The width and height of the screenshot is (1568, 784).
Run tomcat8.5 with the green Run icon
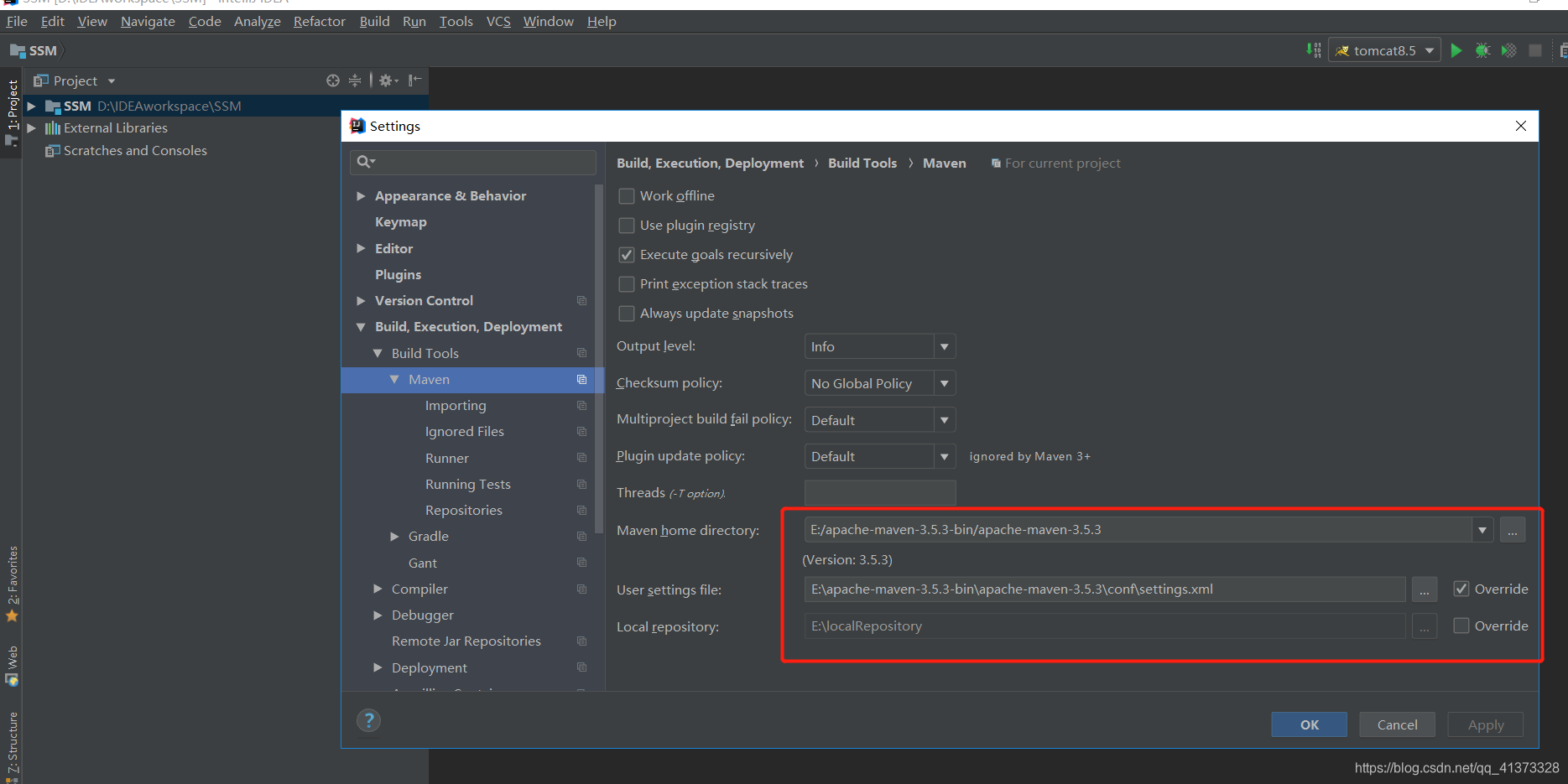[1456, 50]
